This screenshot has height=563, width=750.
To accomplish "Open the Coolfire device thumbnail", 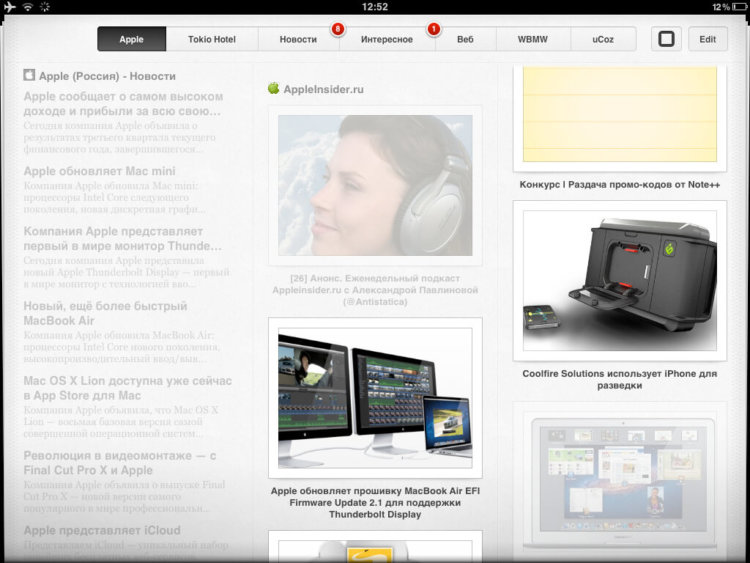I will 620,281.
